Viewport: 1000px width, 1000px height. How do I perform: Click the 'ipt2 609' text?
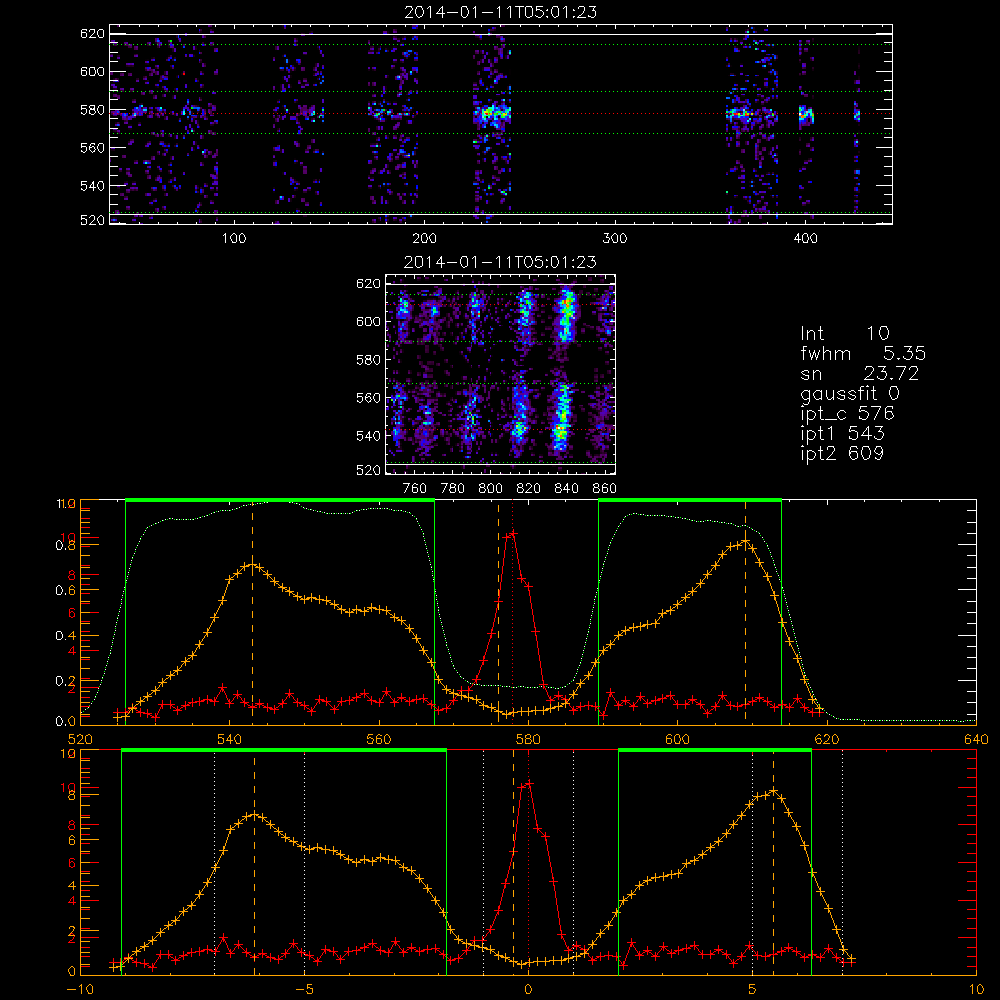click(x=842, y=453)
